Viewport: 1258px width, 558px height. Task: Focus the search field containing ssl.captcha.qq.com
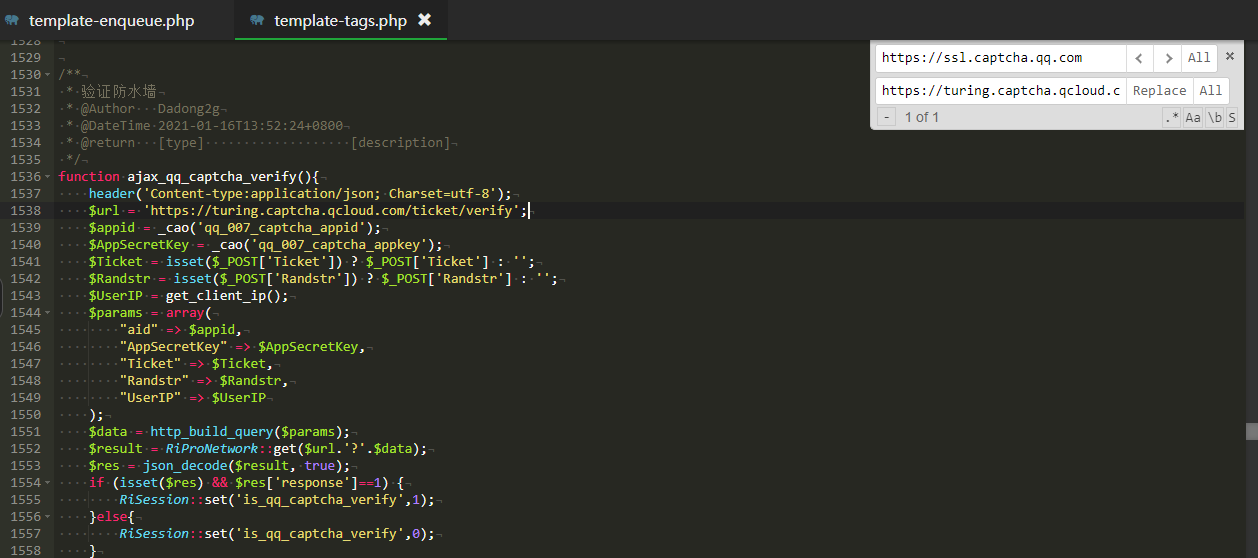point(1000,58)
